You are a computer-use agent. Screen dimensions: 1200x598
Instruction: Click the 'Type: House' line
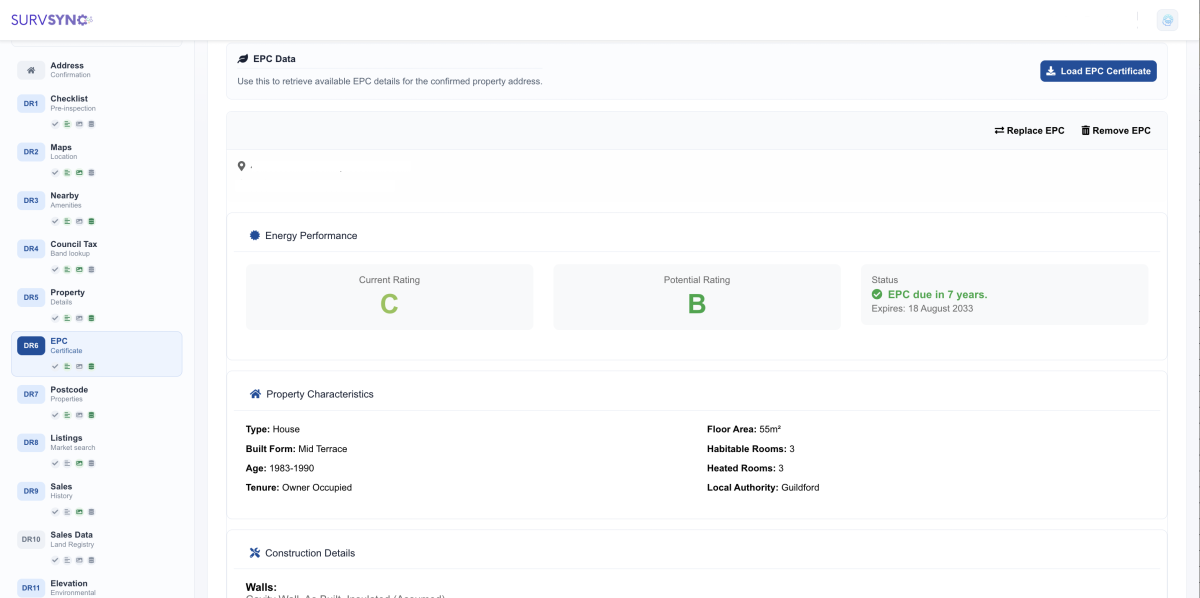point(273,429)
